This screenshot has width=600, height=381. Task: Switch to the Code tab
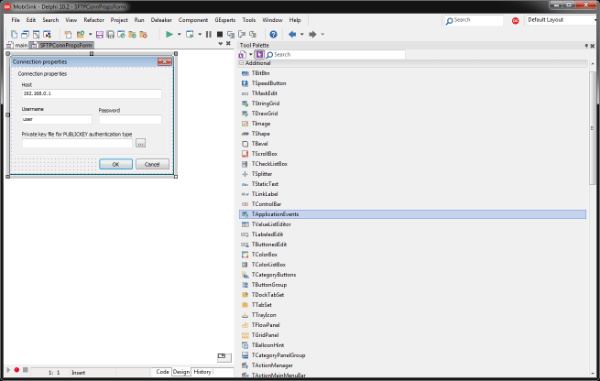pyautogui.click(x=162, y=372)
